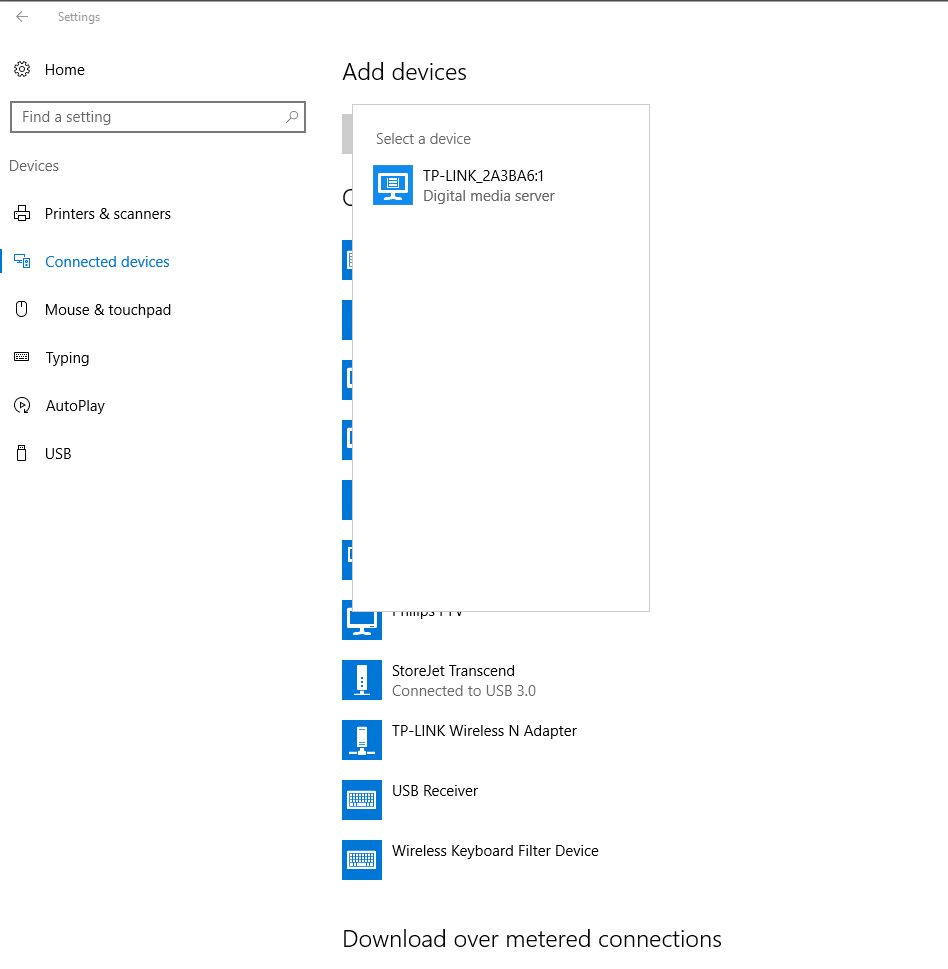Click the TP-LINK Wireless adapter icon
This screenshot has height=969, width=948.
click(x=362, y=740)
